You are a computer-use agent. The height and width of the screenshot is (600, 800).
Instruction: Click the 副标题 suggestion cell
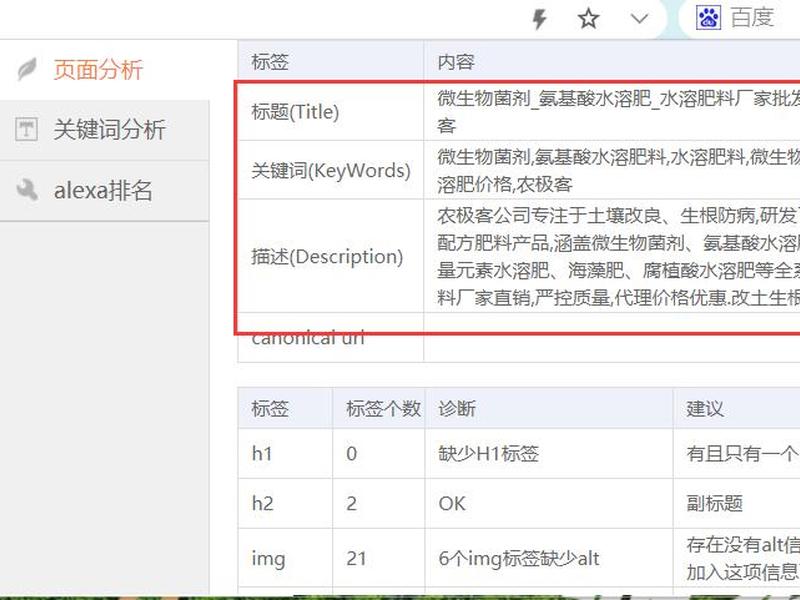[x=714, y=504]
